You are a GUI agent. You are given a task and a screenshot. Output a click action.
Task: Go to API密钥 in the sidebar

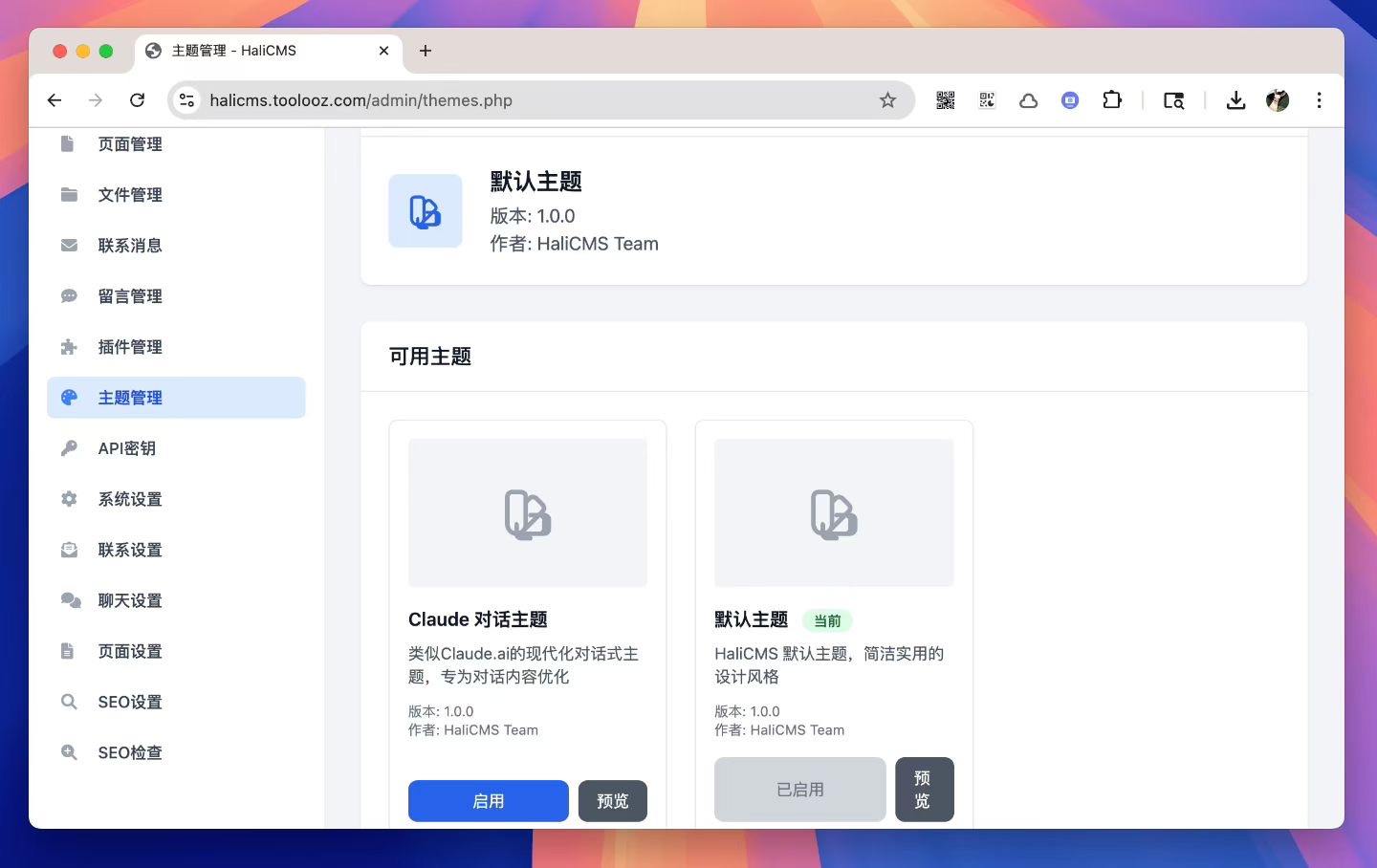pos(126,448)
